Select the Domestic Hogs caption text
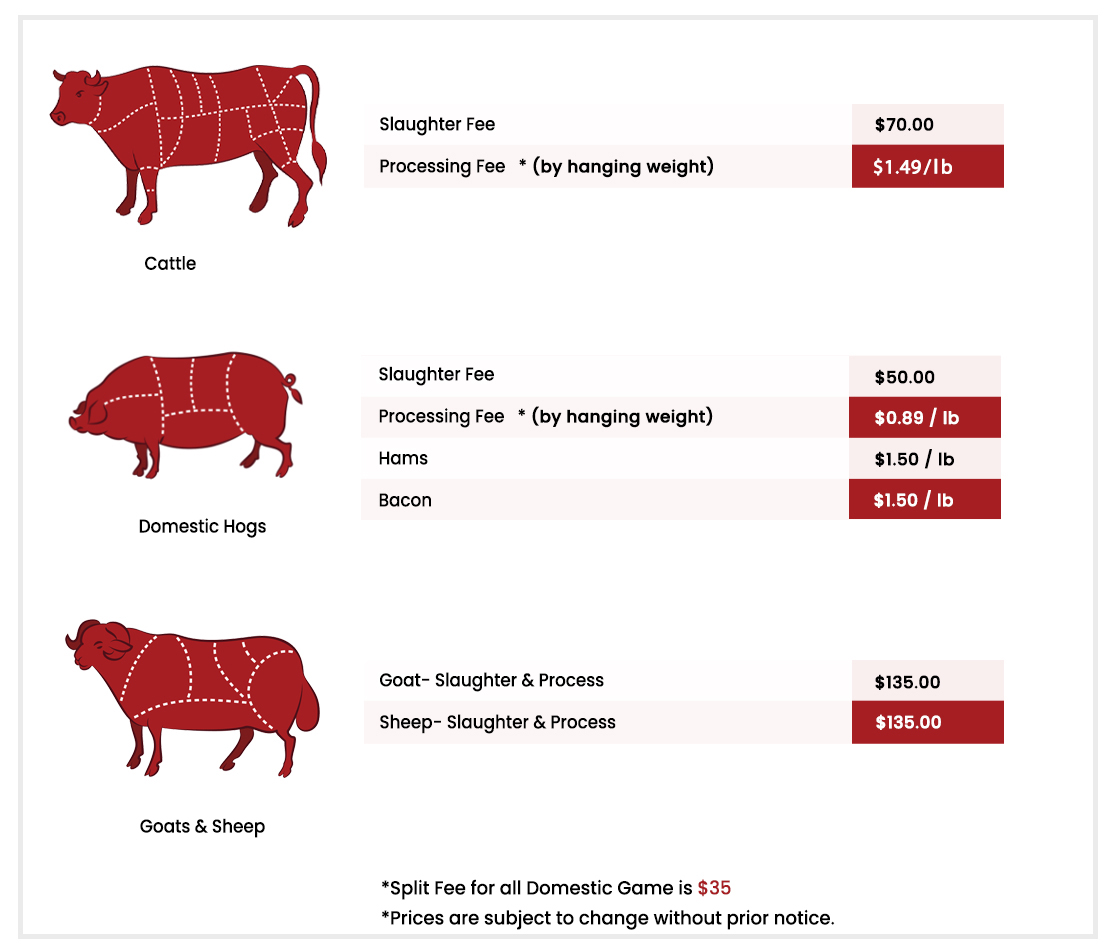1114x950 pixels. tap(202, 527)
